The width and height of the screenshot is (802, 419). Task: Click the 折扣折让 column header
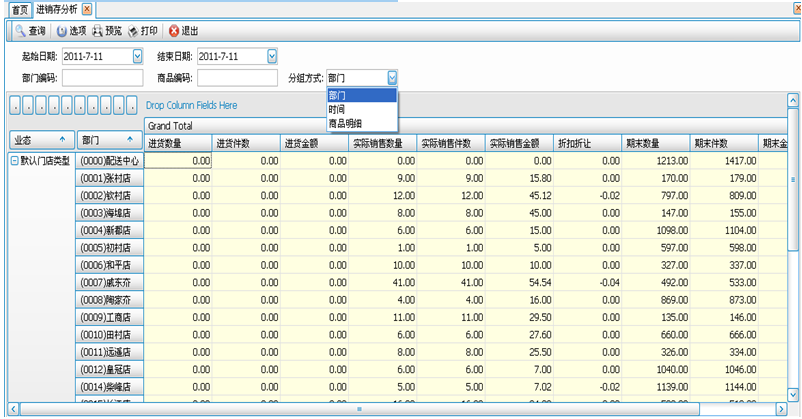point(588,143)
